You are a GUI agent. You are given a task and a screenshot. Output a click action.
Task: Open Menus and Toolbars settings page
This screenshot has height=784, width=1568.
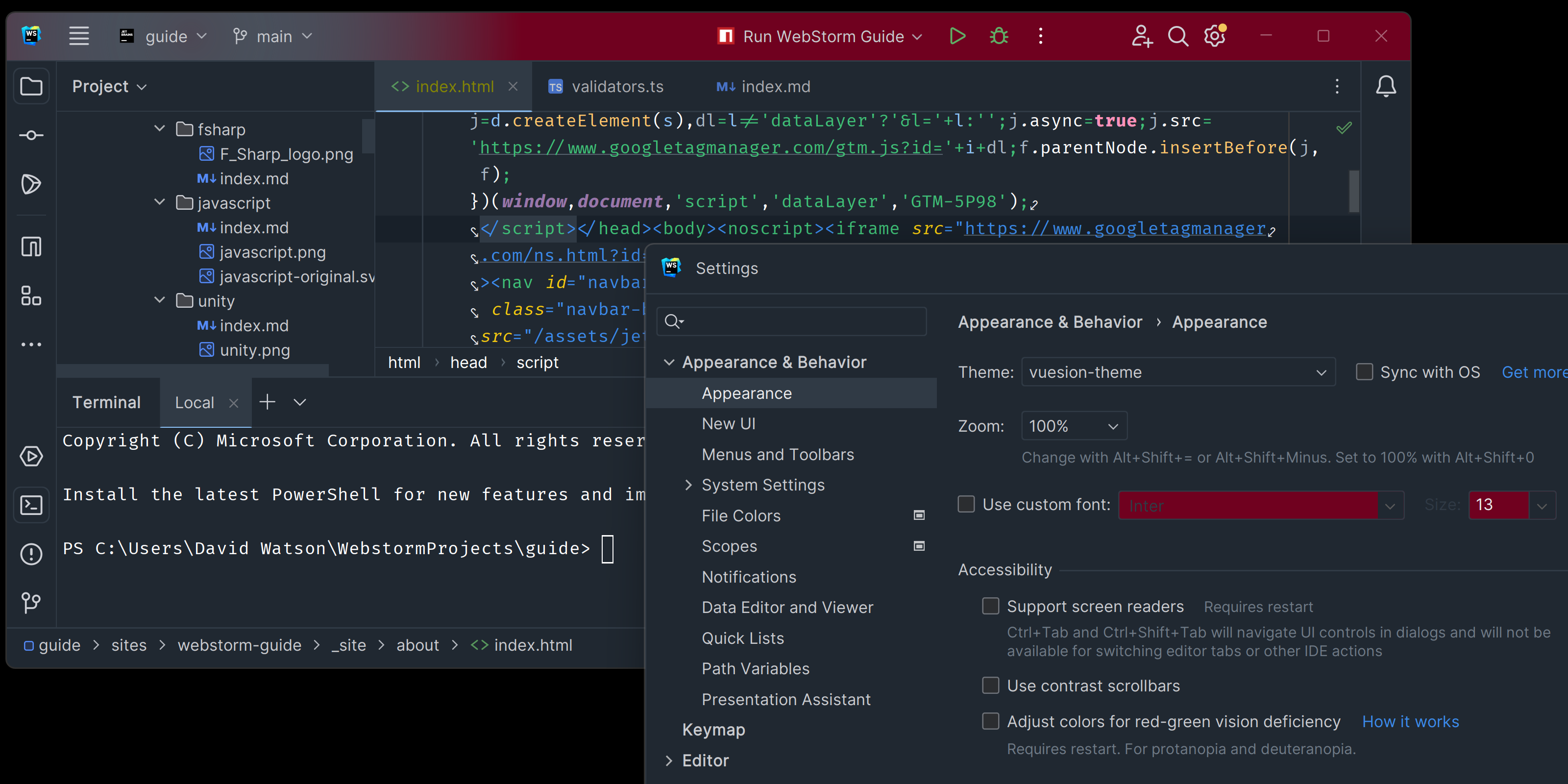click(x=777, y=454)
